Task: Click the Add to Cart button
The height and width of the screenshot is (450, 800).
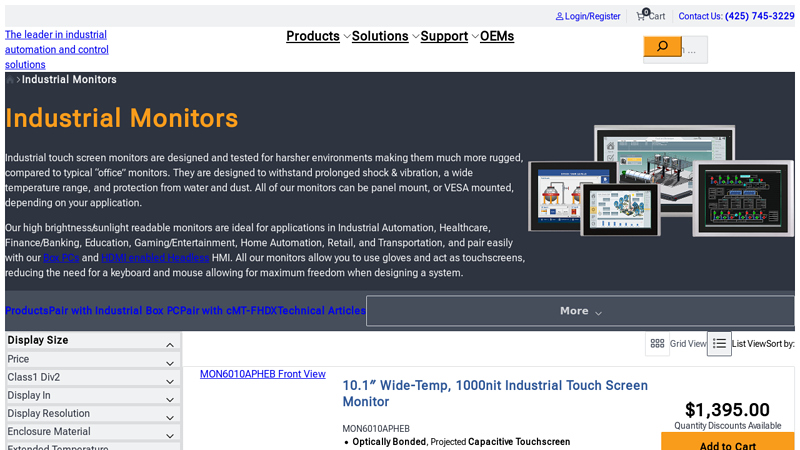Action: (728, 442)
